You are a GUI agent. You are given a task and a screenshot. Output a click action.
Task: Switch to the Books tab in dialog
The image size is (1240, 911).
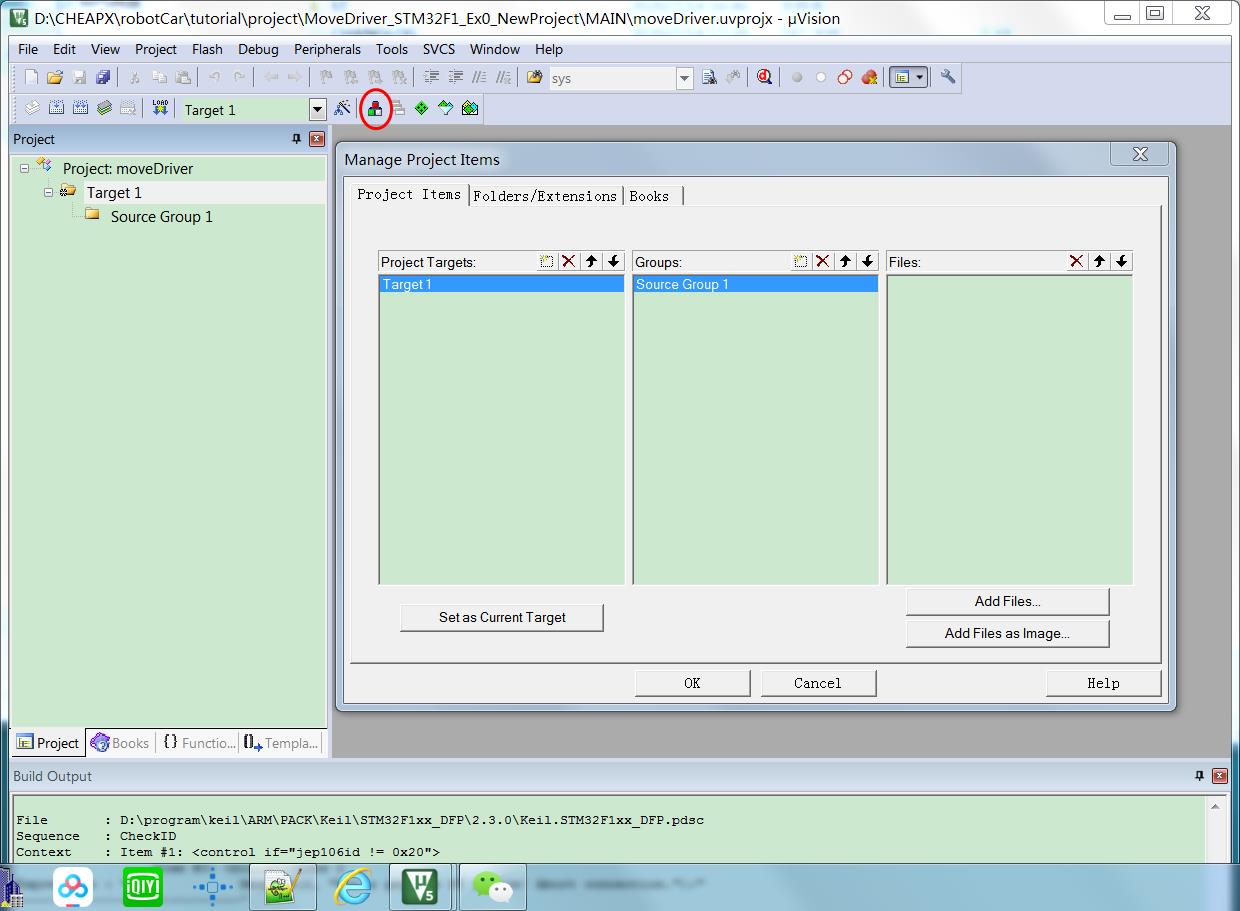(650, 196)
